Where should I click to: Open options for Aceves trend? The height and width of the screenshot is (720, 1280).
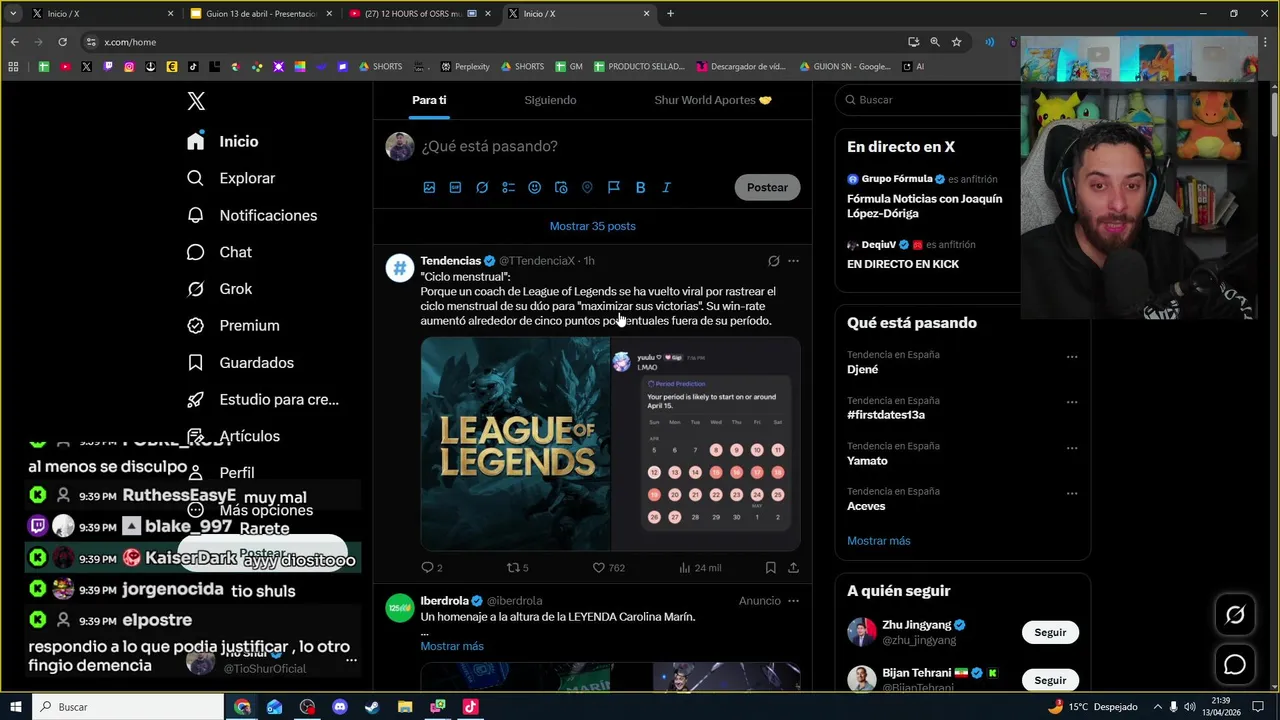[1072, 493]
